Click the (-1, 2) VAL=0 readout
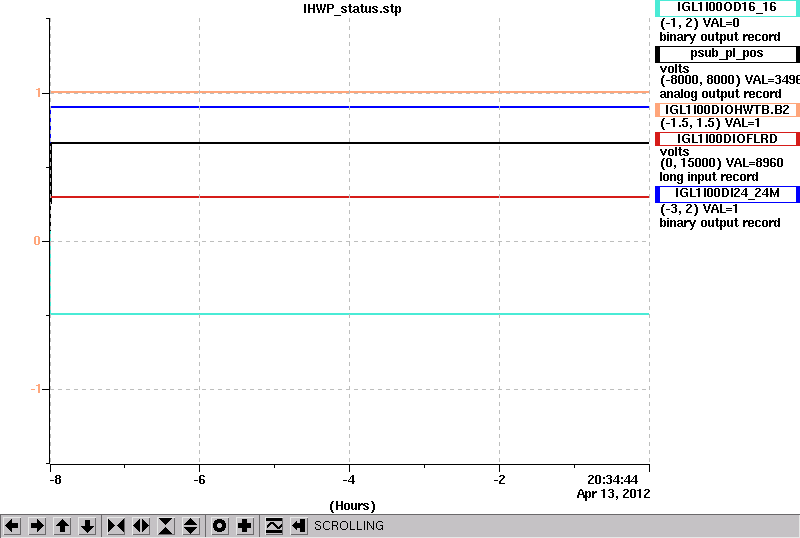800x538 pixels. click(699, 23)
